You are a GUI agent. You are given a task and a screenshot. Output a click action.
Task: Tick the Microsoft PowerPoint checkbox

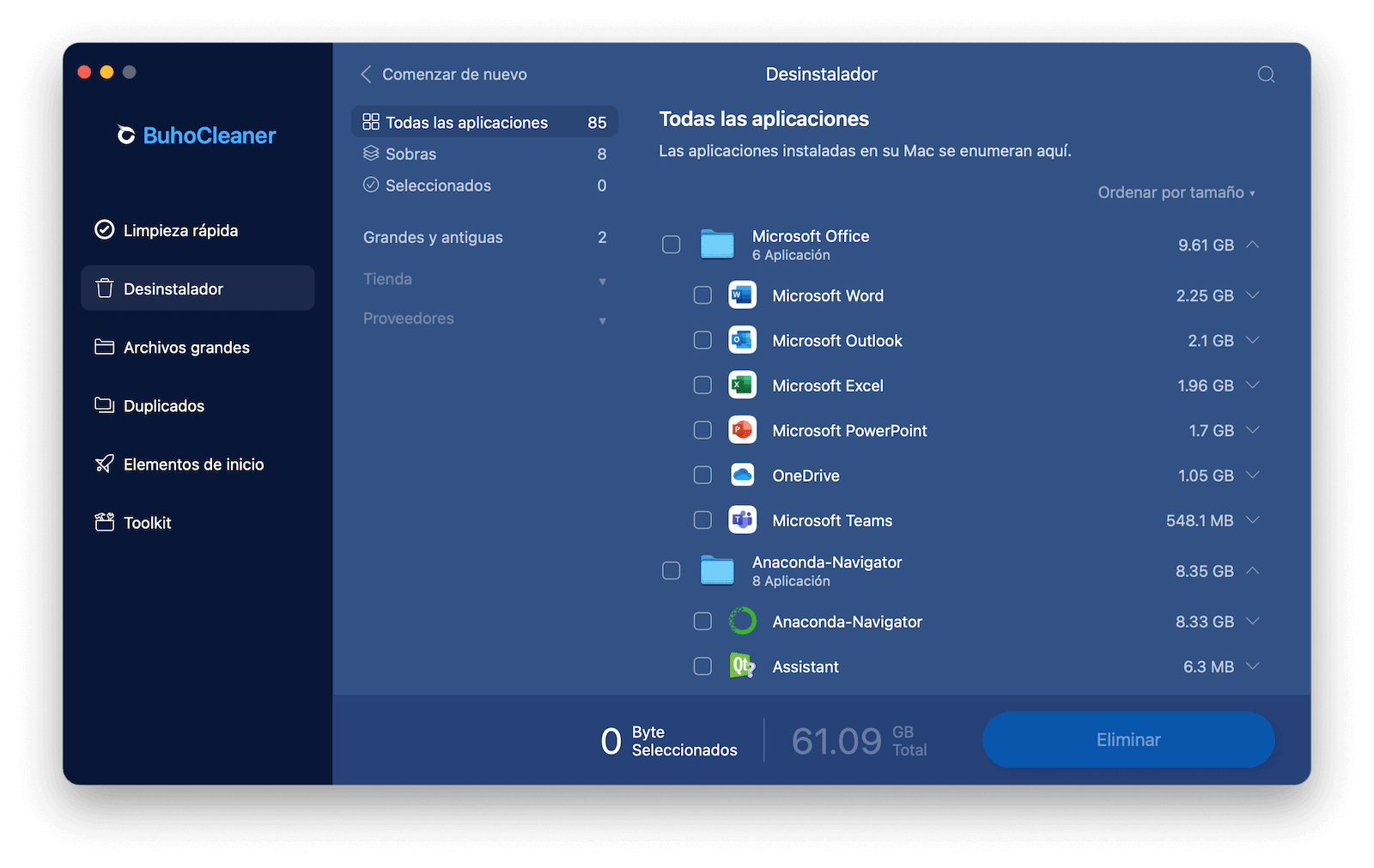tap(702, 430)
